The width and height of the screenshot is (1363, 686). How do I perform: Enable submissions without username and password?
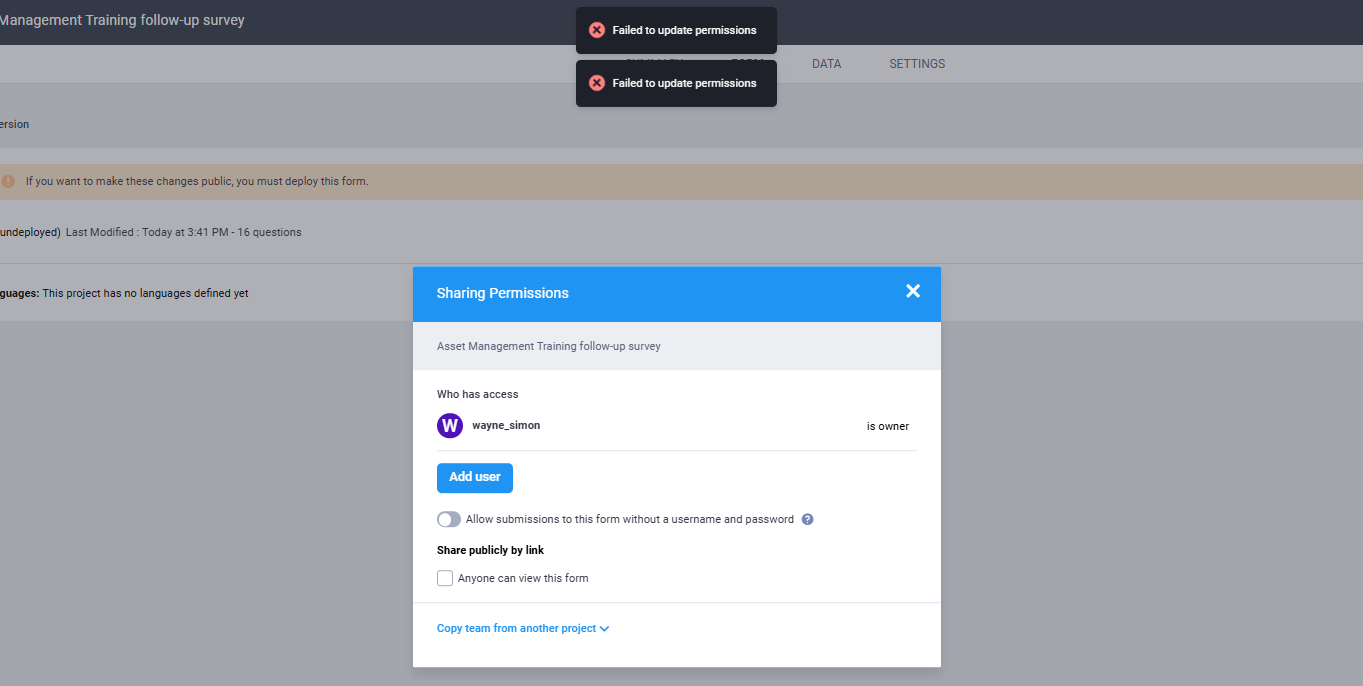[449, 520]
